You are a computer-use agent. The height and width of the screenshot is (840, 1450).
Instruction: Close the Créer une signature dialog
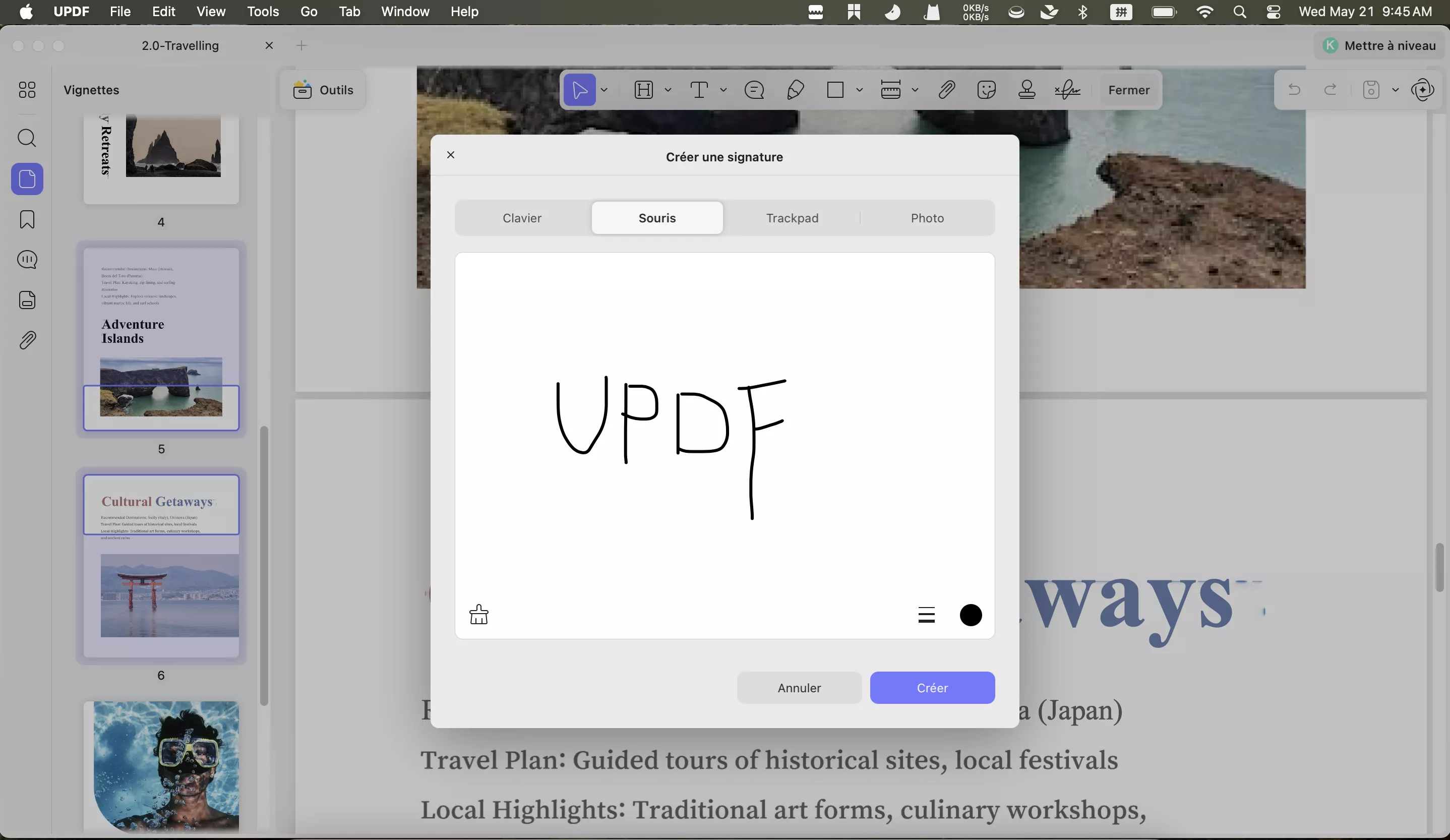451,155
